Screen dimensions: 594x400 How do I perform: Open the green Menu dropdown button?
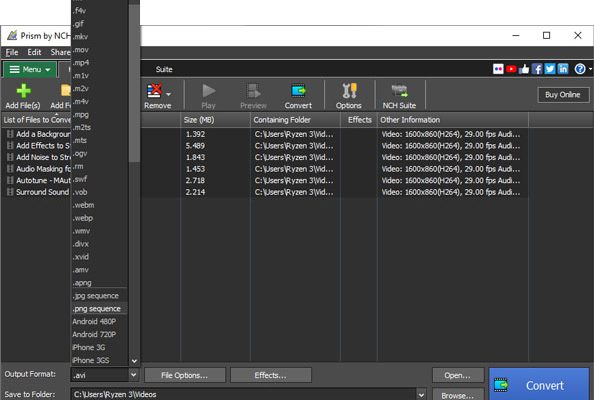30,70
